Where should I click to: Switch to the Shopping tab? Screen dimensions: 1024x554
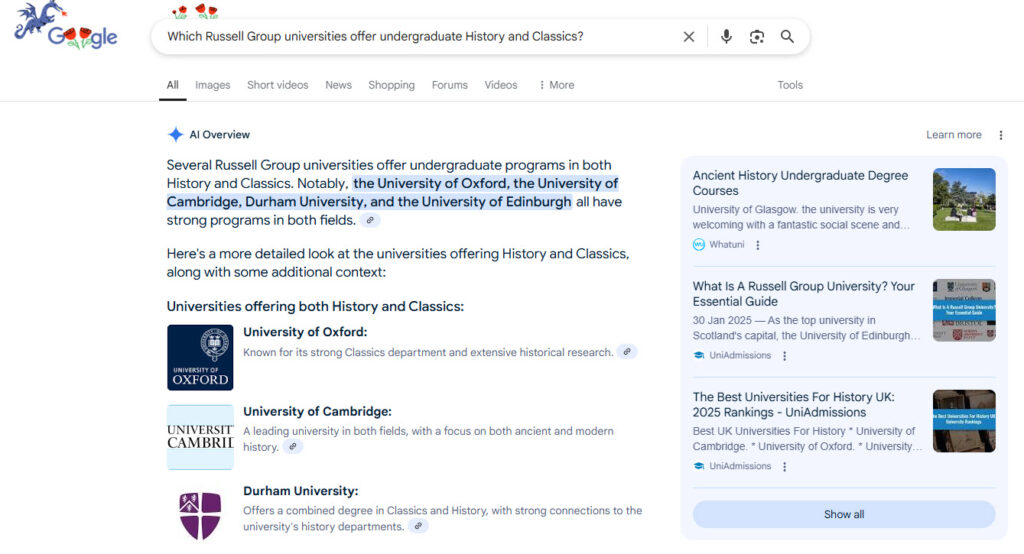click(x=391, y=85)
